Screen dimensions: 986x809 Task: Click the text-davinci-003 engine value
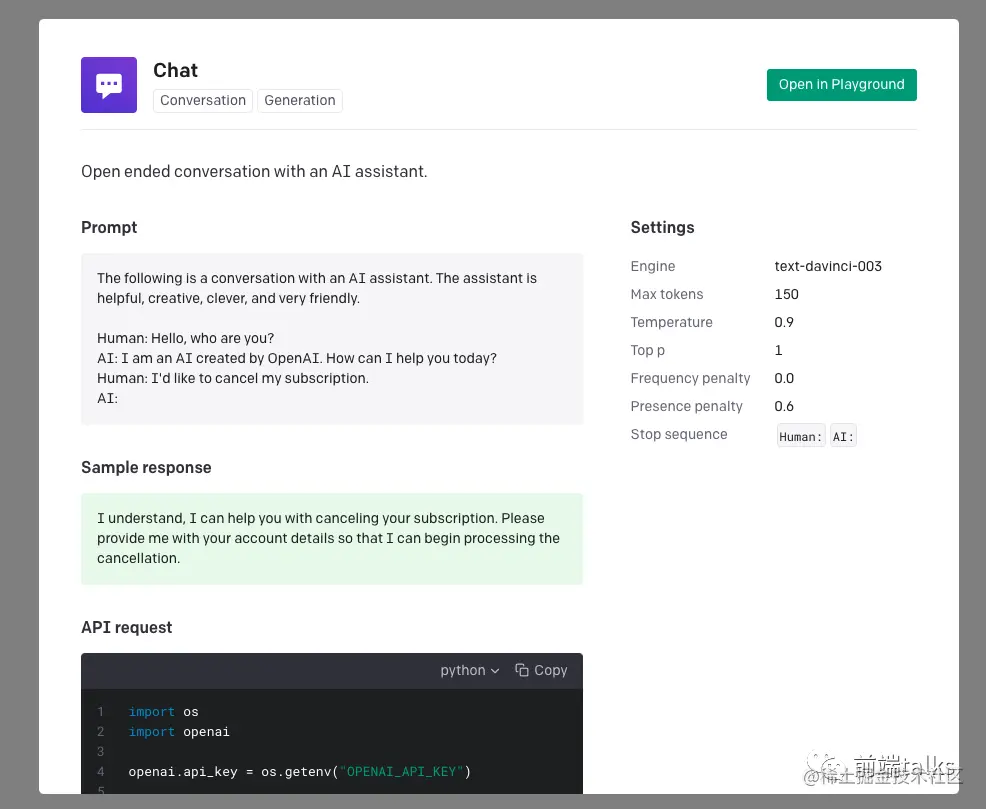(828, 266)
